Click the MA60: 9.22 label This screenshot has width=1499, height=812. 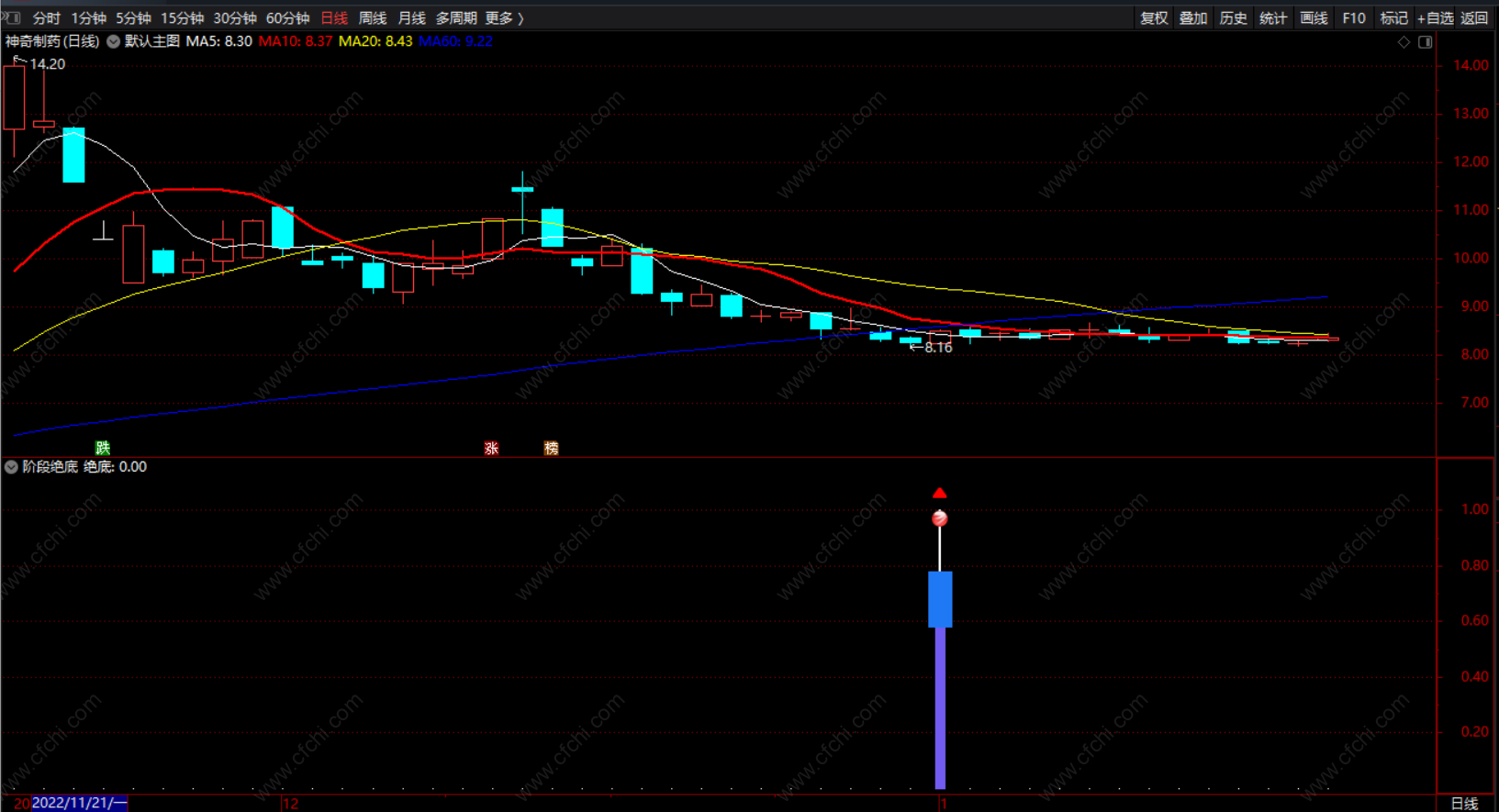[455, 41]
